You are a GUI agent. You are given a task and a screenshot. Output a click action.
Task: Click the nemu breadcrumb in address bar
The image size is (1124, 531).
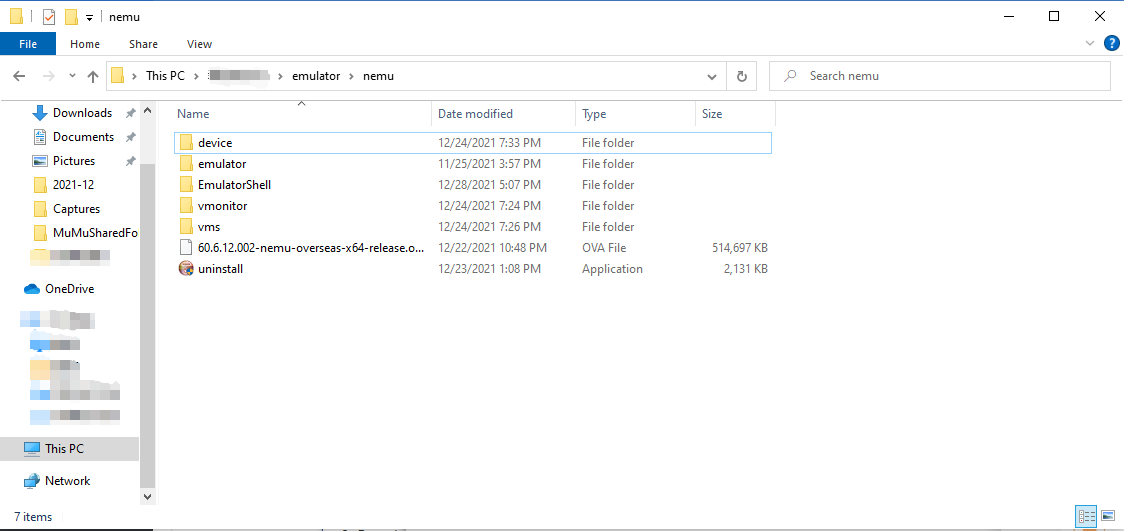pos(378,75)
